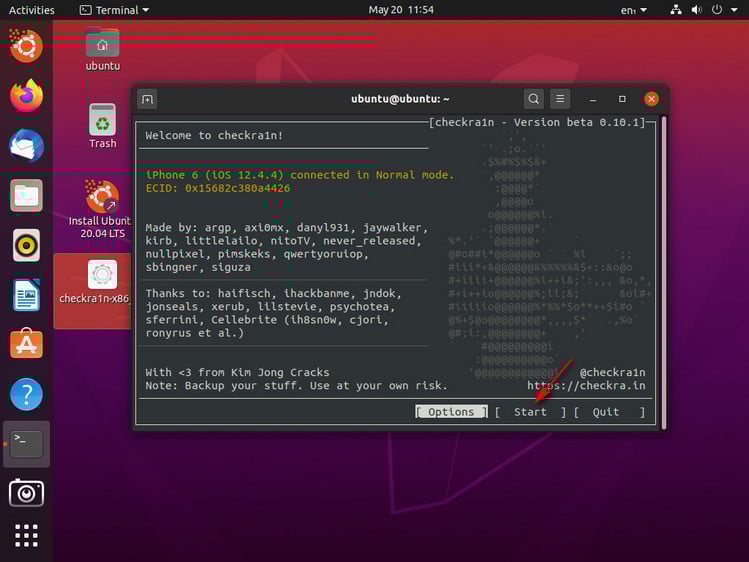Expand the Terminal app menu
The image size is (749, 562).
(x=114, y=10)
